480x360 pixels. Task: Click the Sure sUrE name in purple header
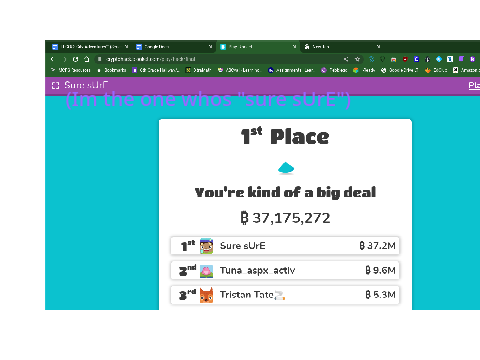click(86, 85)
